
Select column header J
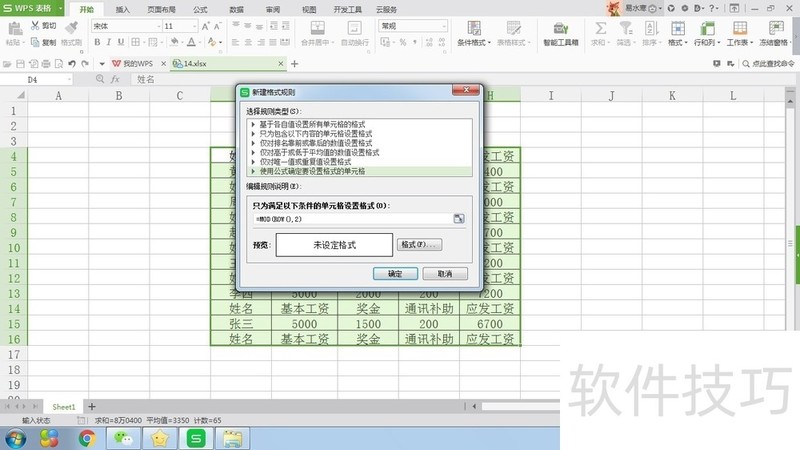tap(611, 95)
